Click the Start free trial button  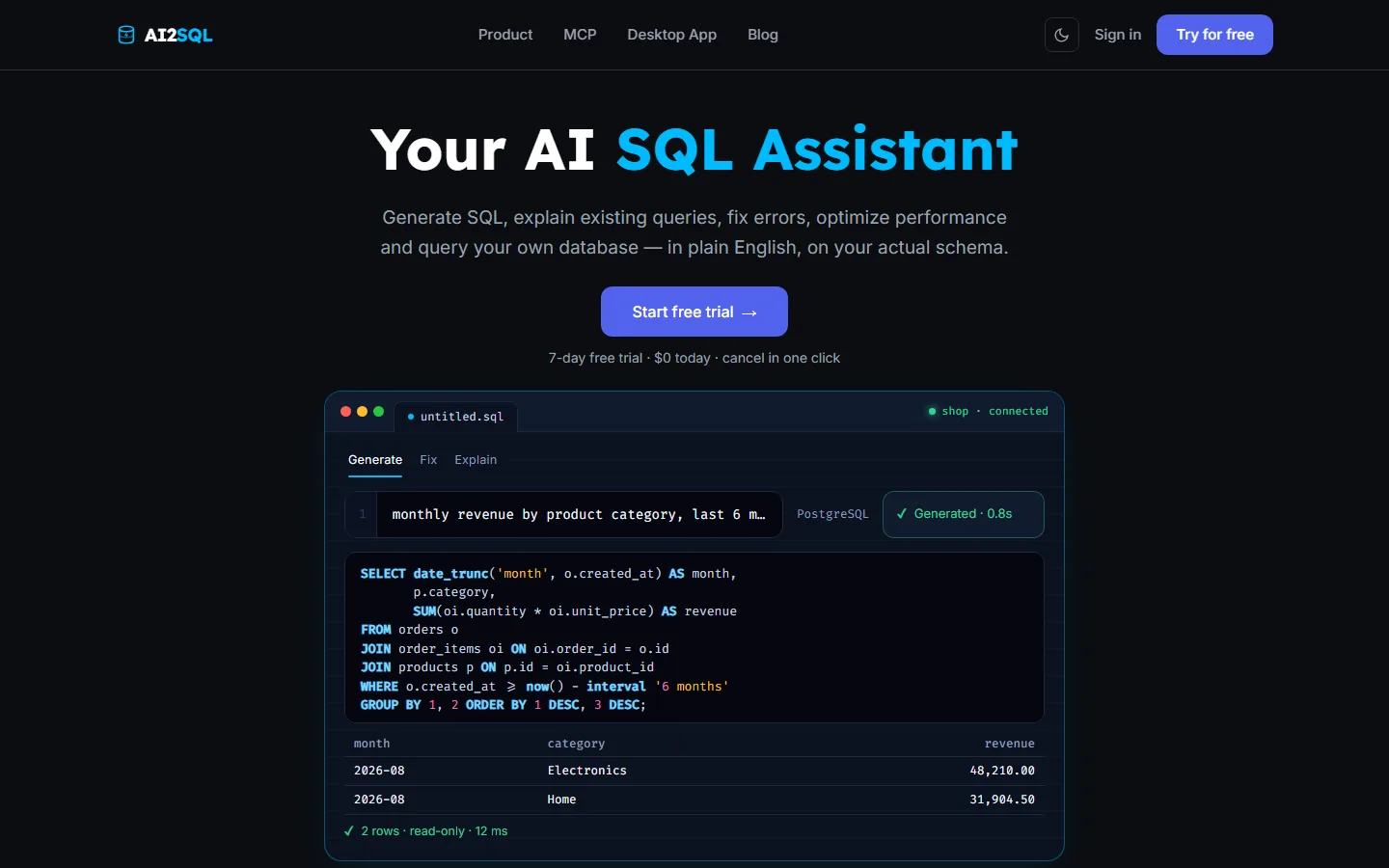coord(694,312)
